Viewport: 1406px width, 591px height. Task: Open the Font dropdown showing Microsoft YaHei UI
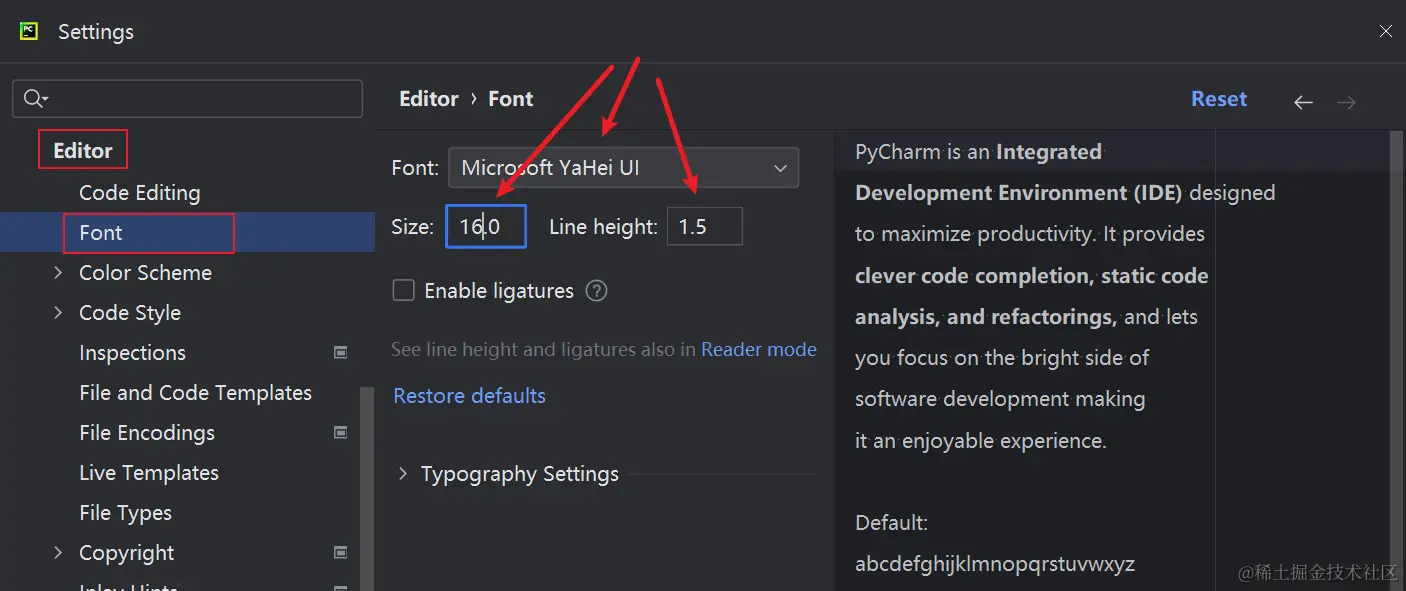pos(623,168)
